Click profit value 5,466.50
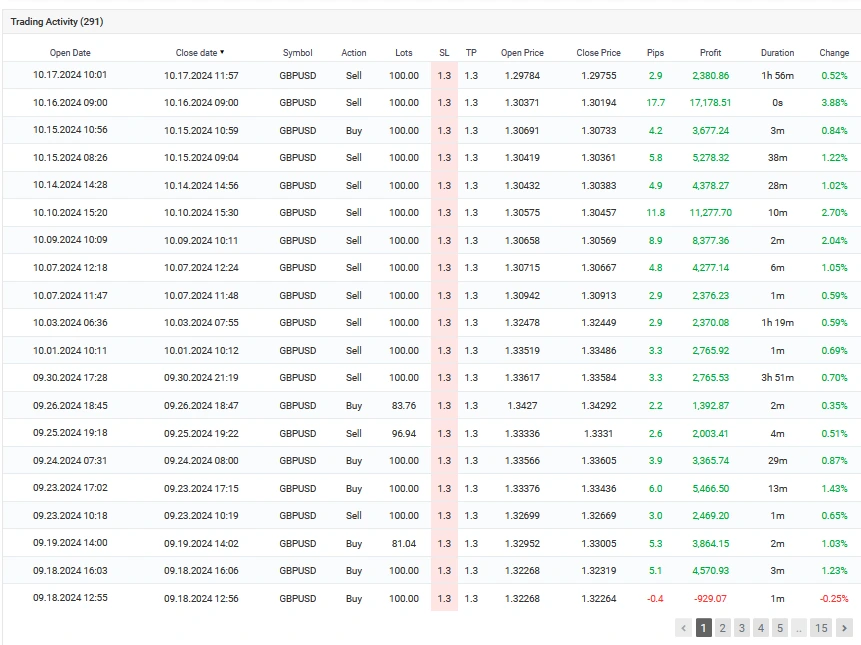861x645 pixels. coord(711,489)
